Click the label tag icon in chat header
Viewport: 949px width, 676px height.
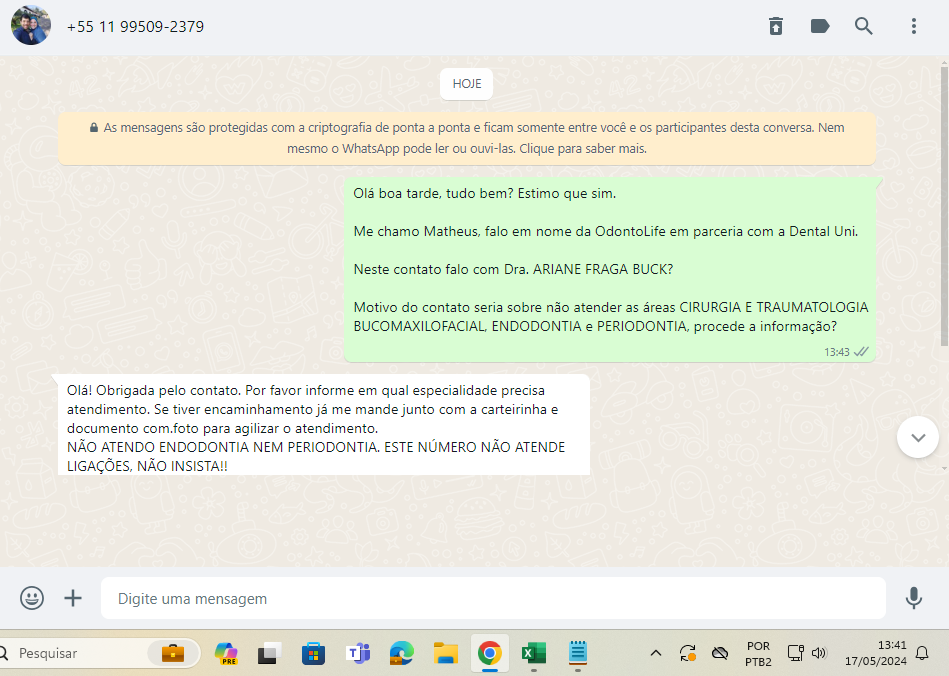click(x=819, y=26)
